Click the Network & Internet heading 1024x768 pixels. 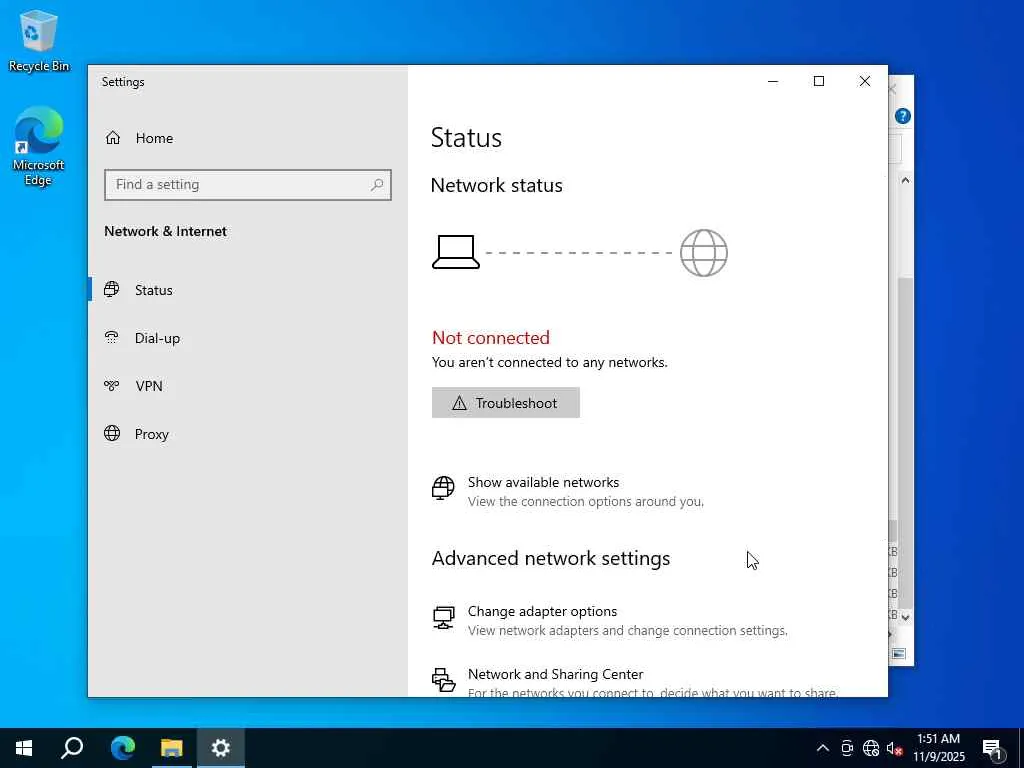pos(165,231)
